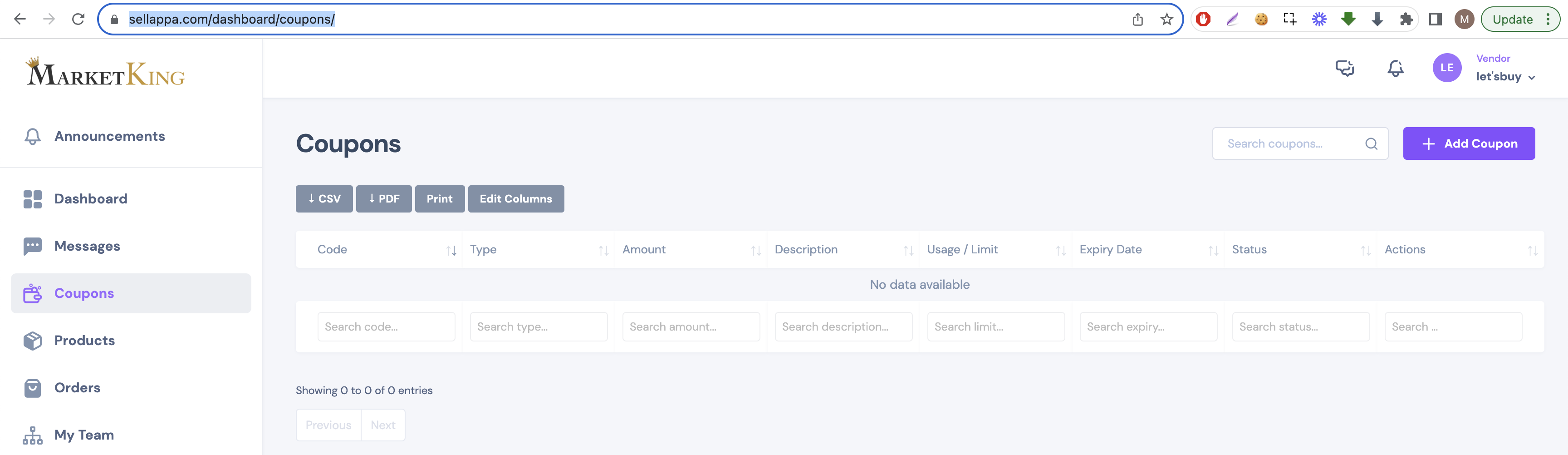Click the Edit Columns button
This screenshot has height=455, width=1568.
coord(516,199)
